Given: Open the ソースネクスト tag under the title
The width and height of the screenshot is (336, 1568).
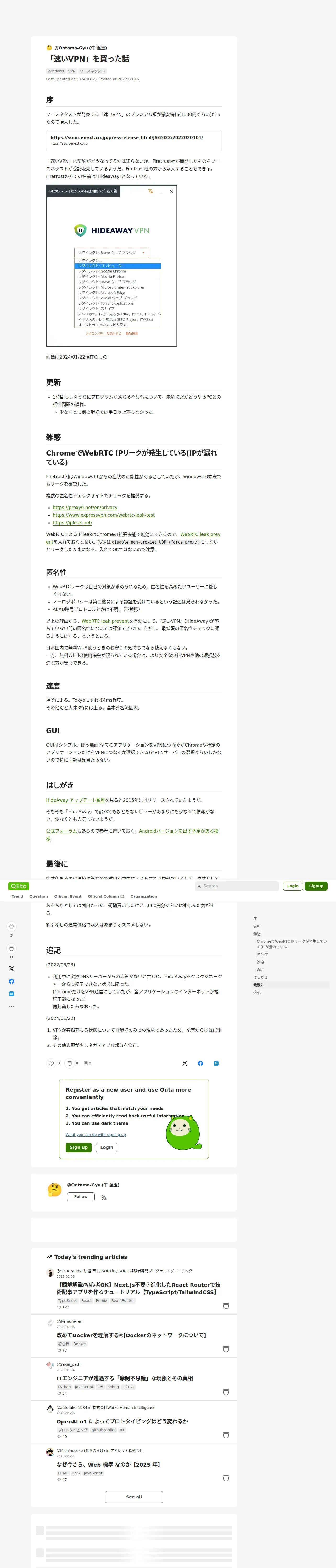Looking at the screenshot, I should pyautogui.click(x=92, y=71).
